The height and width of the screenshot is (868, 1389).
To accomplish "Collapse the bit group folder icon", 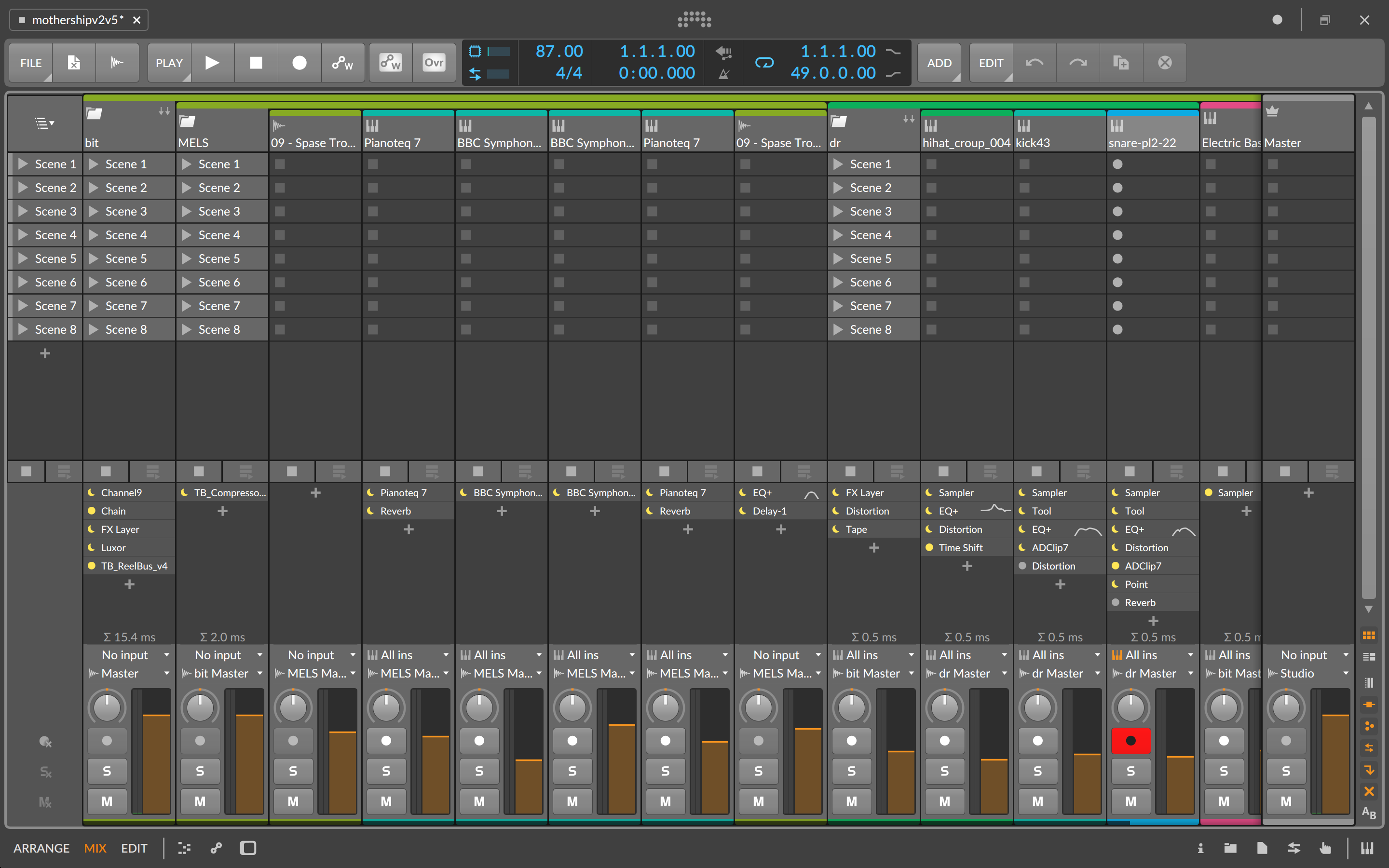I will pyautogui.click(x=94, y=113).
